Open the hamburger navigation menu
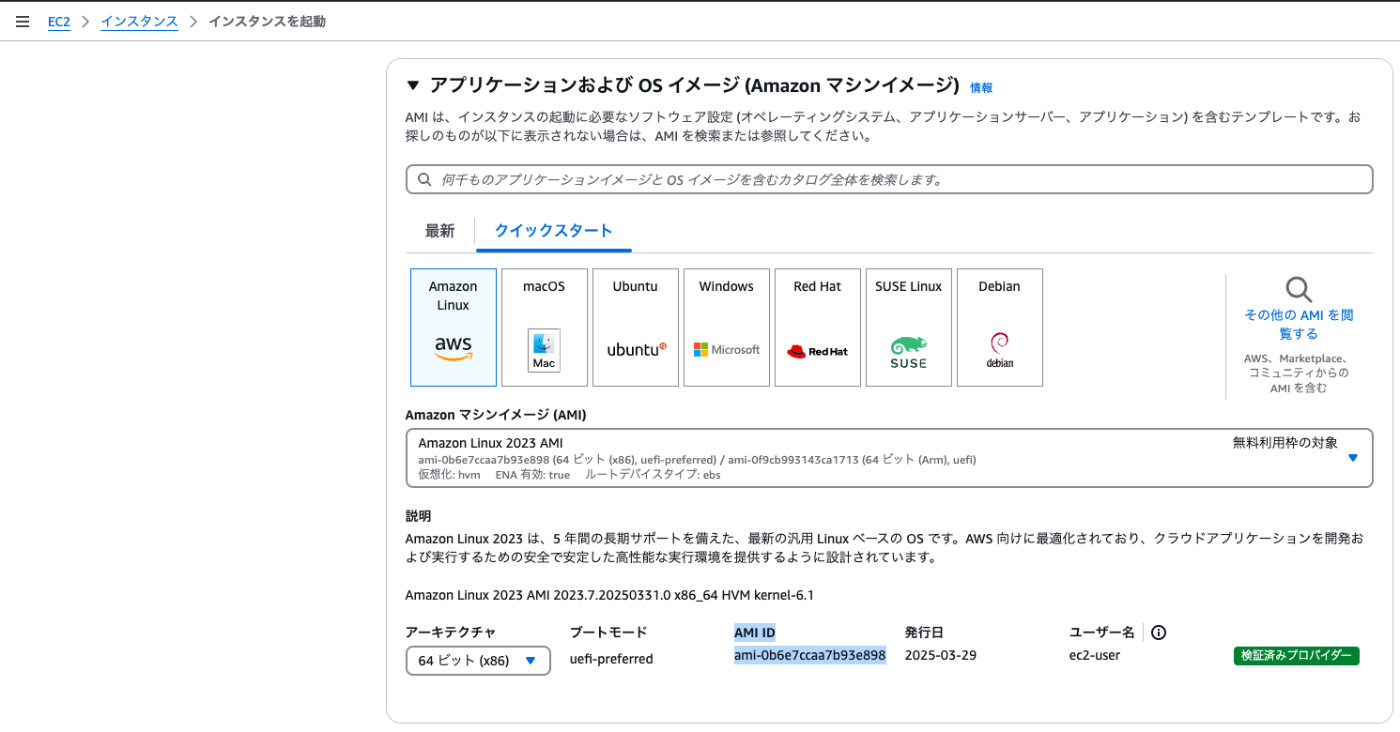1400x732 pixels. point(22,21)
